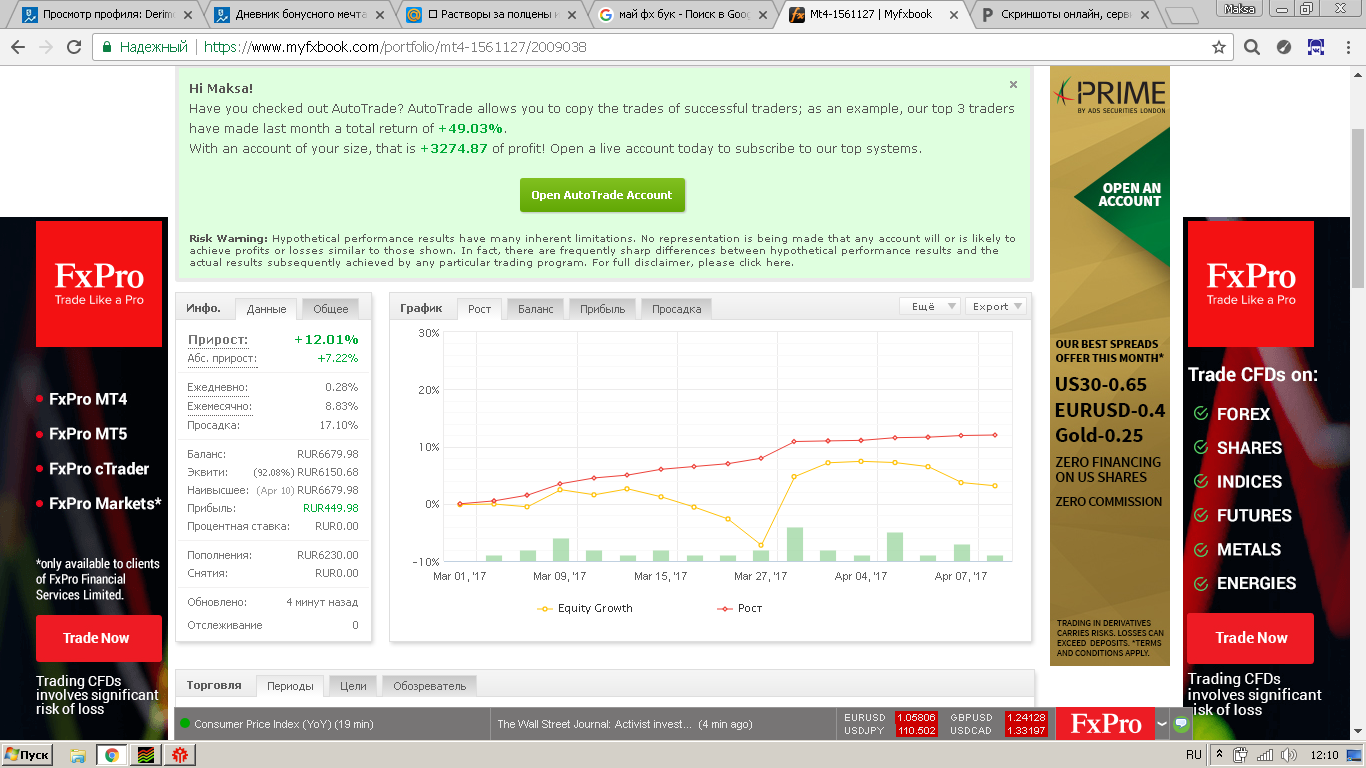Click the network signal tray icon
The width and height of the screenshot is (1366, 768).
(x=1265, y=755)
